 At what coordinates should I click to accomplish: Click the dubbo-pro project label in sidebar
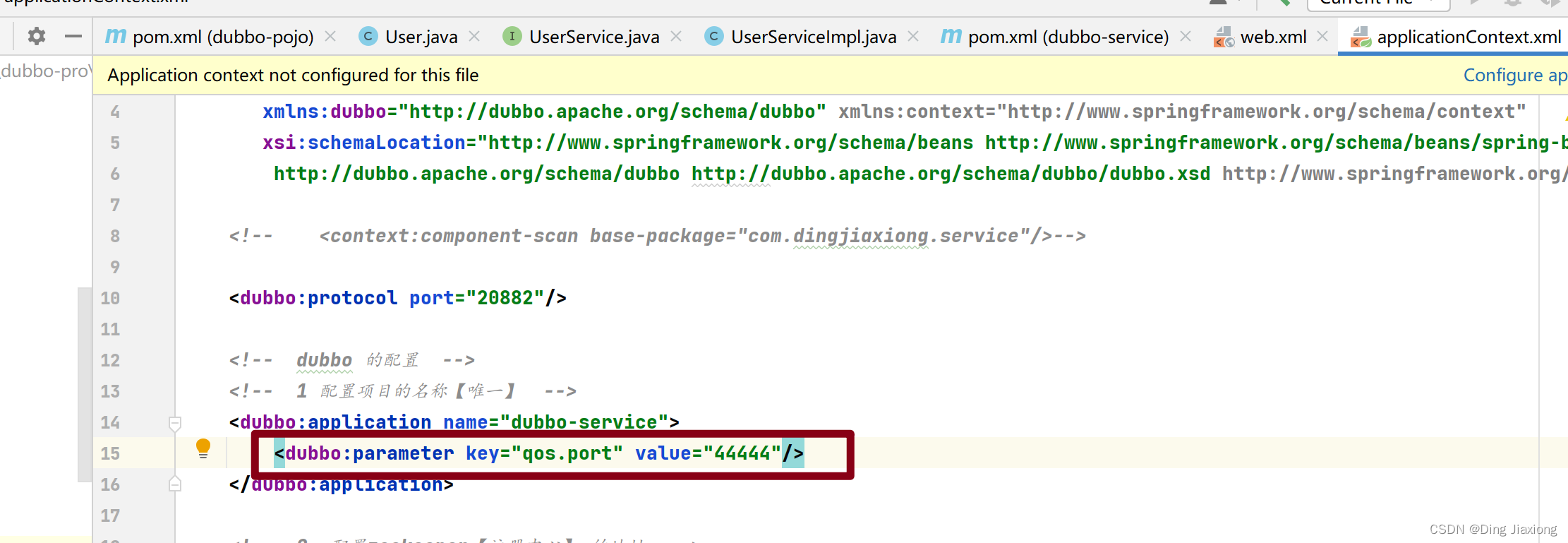[46, 71]
